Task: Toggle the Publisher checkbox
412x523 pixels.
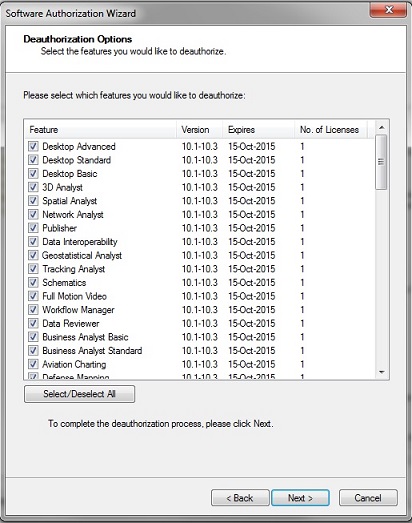Action: [x=33, y=228]
